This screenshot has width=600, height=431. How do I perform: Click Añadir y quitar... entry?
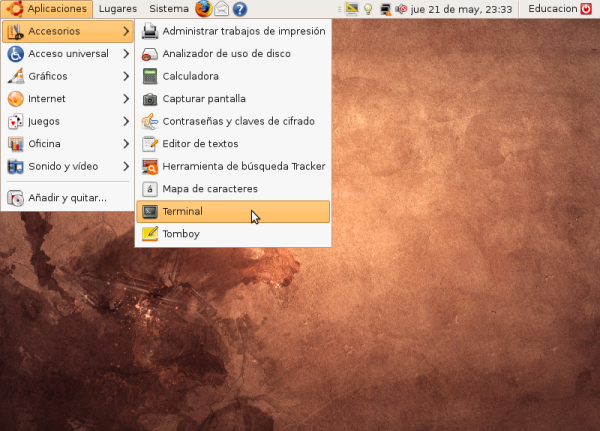point(67,198)
